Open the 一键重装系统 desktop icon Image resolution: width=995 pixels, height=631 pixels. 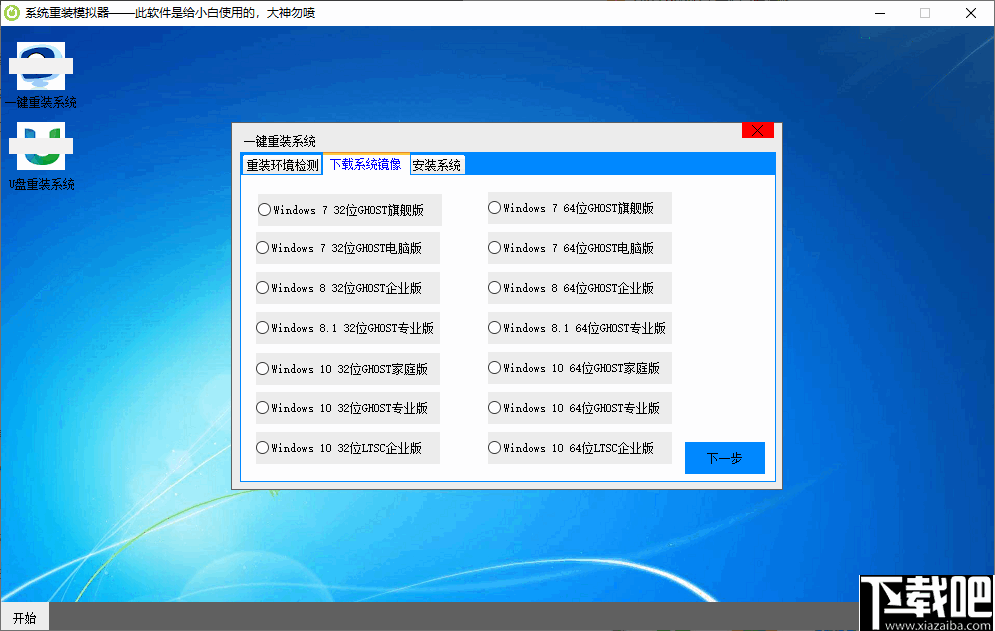click(x=41, y=75)
